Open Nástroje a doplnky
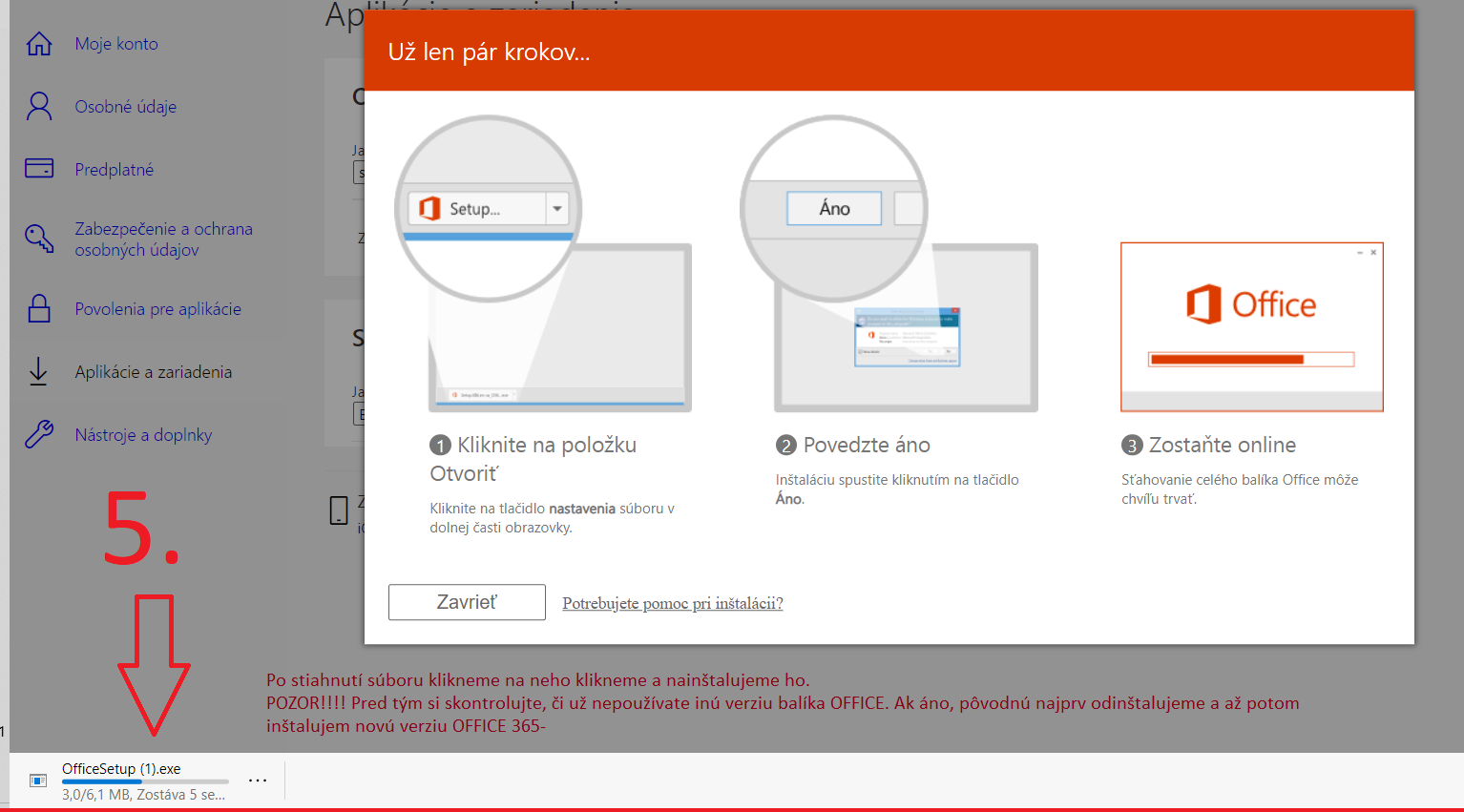This screenshot has height=812, width=1464. 144,435
